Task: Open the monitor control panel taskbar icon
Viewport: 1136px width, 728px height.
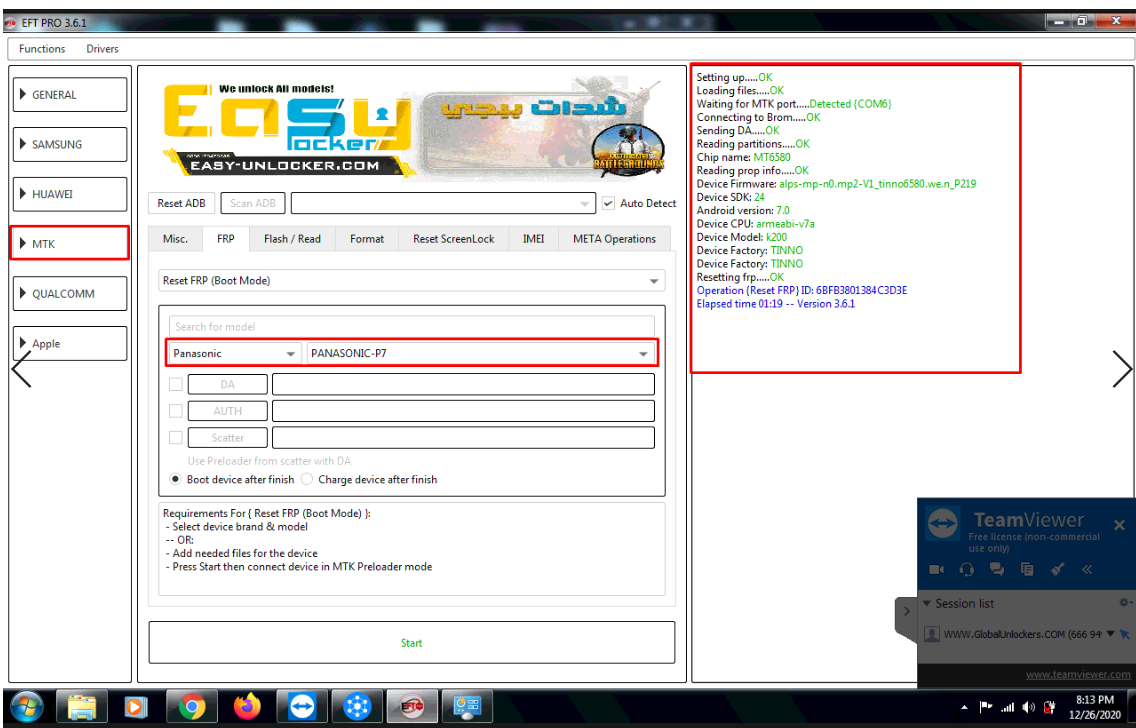Action: (467, 706)
